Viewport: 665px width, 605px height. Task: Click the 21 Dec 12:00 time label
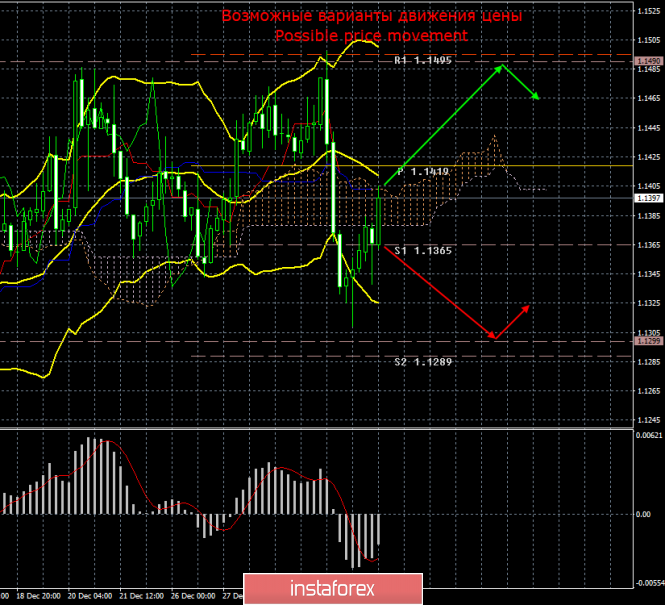(143, 593)
